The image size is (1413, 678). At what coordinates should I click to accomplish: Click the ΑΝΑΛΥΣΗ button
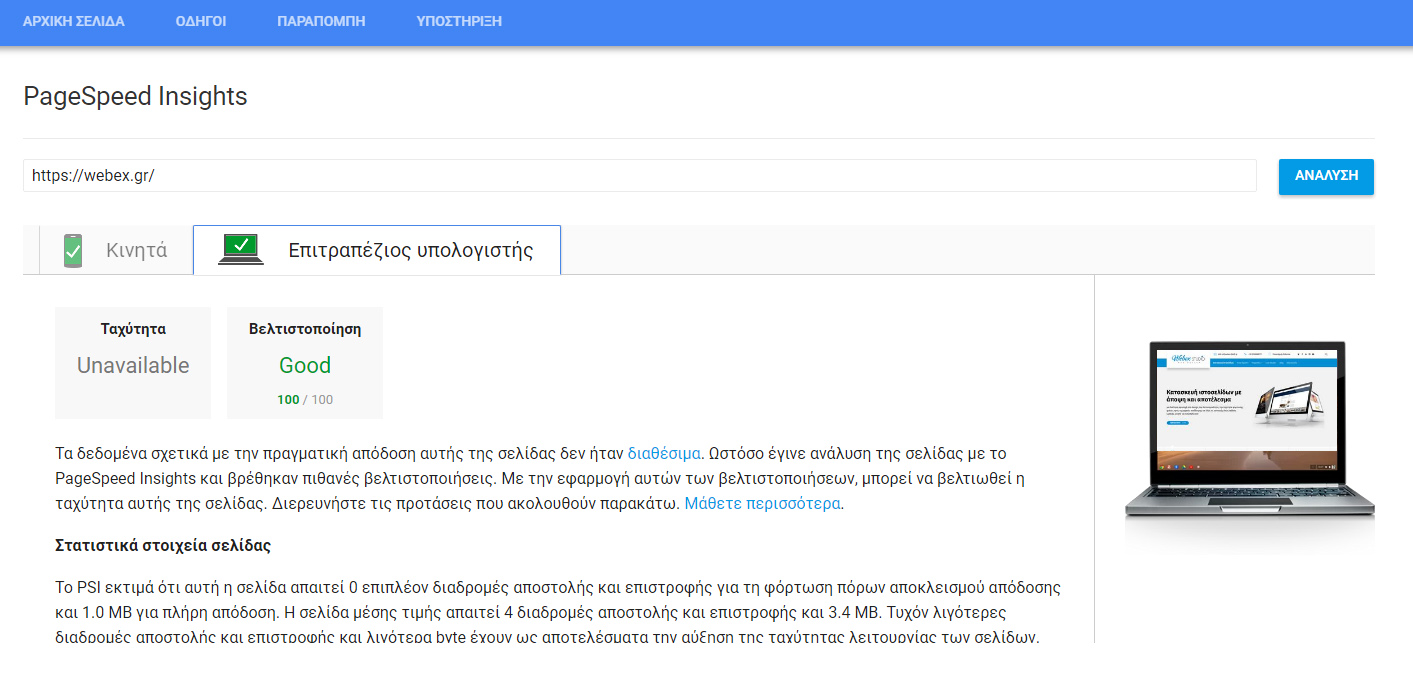(x=1326, y=175)
